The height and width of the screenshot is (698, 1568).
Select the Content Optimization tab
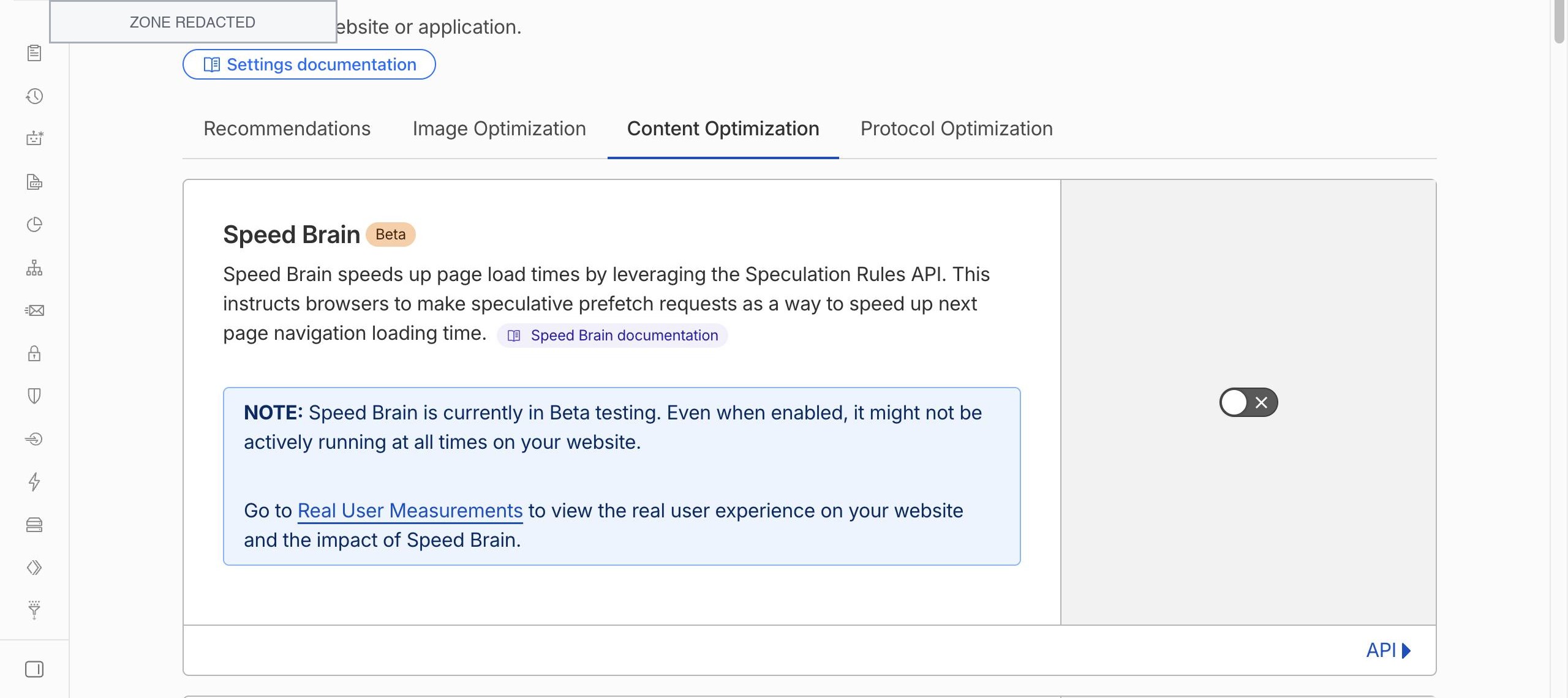(x=723, y=129)
